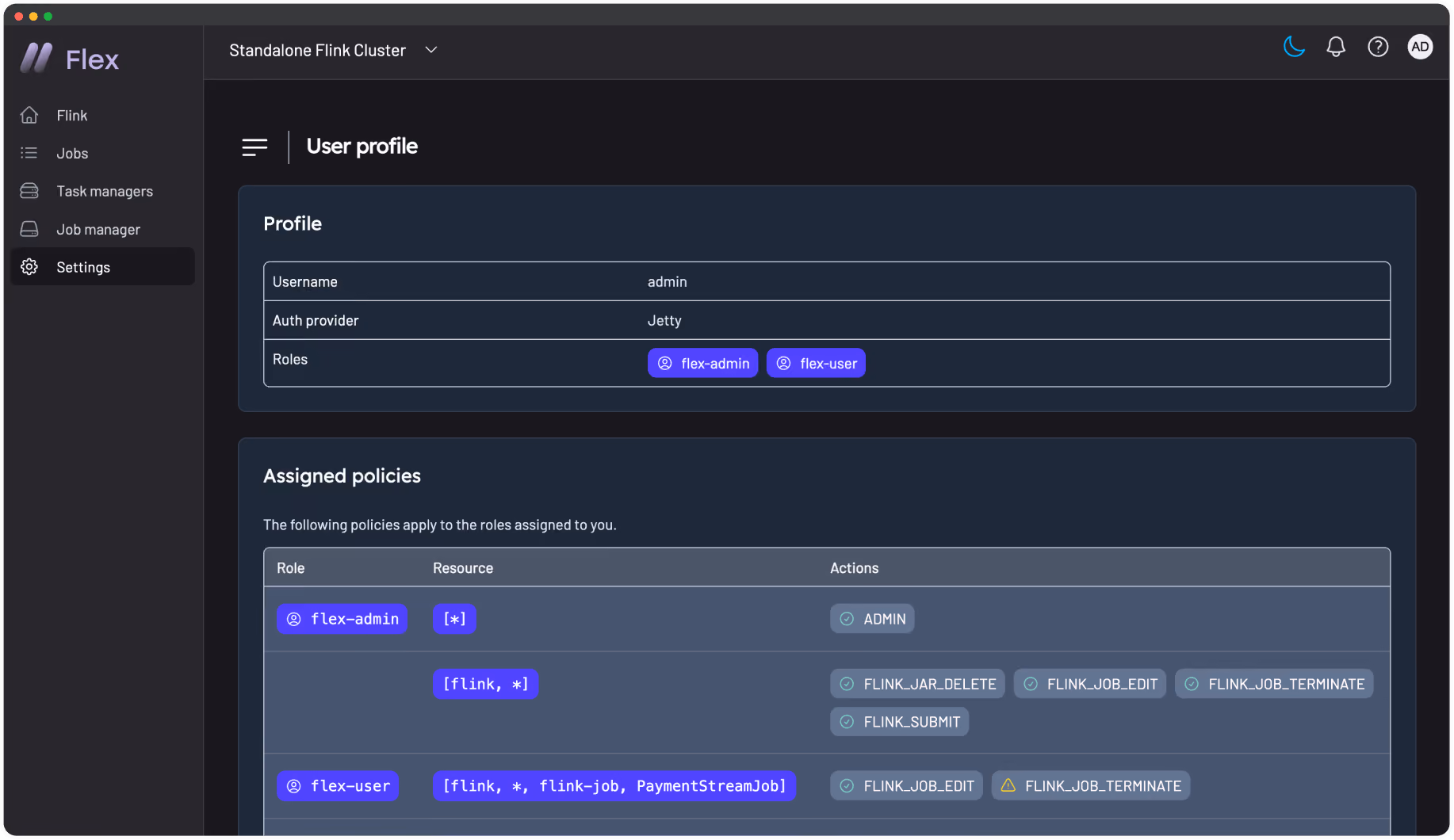Click the Flex logo in sidebar

click(x=69, y=59)
